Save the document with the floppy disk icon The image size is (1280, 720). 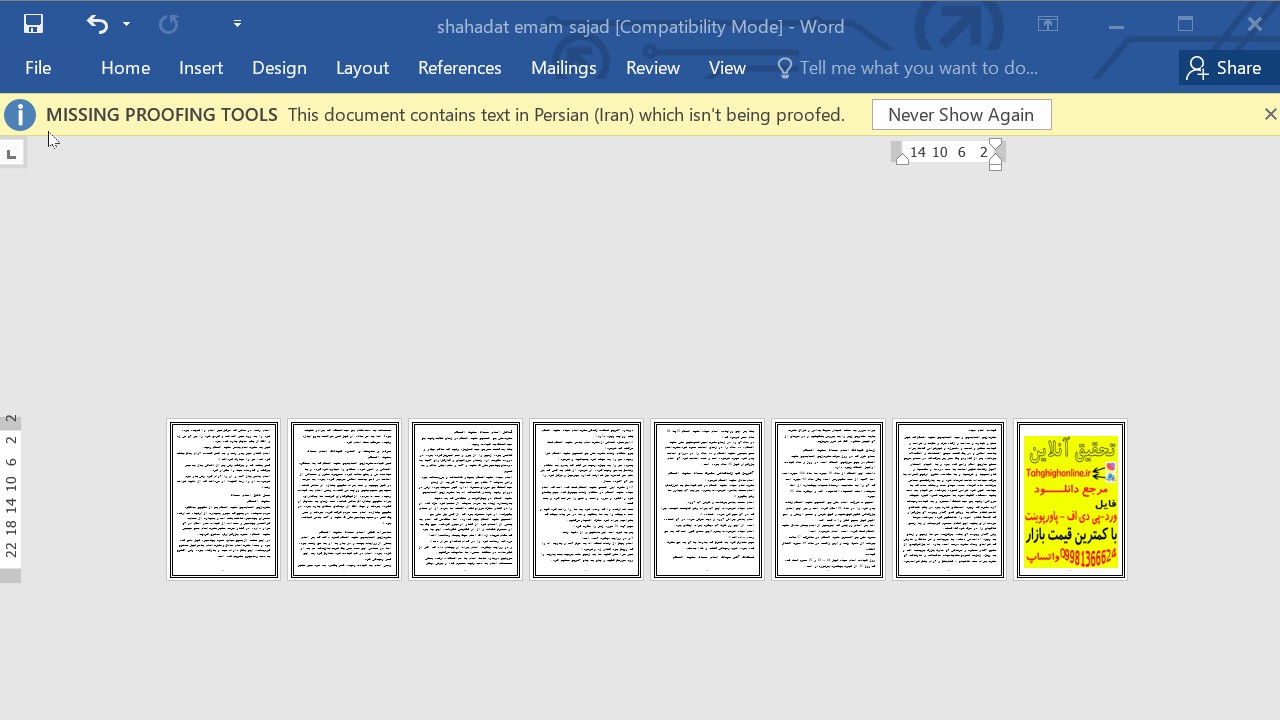[33, 24]
